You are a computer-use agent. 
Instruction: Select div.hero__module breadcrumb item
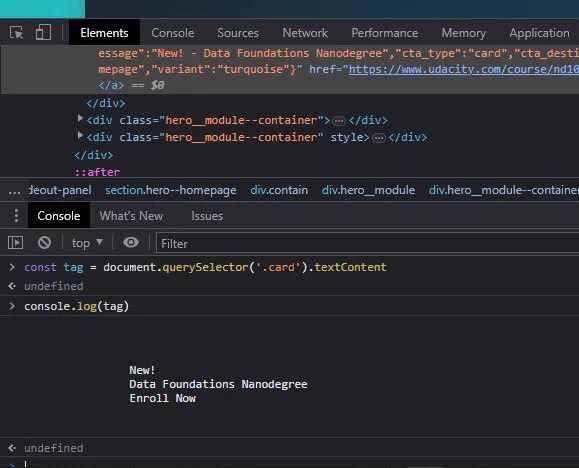coord(368,190)
